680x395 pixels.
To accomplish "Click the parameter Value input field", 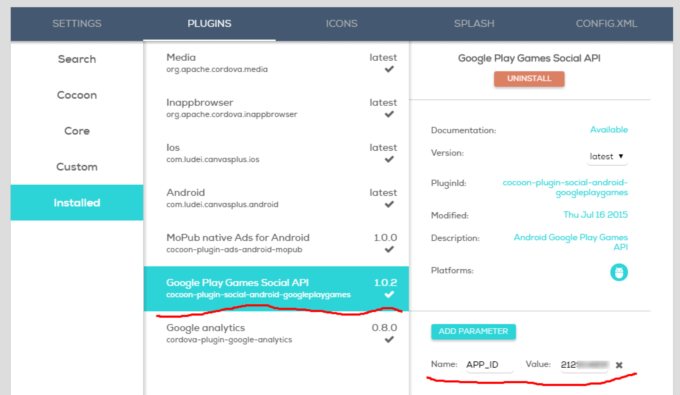I will pos(584,365).
